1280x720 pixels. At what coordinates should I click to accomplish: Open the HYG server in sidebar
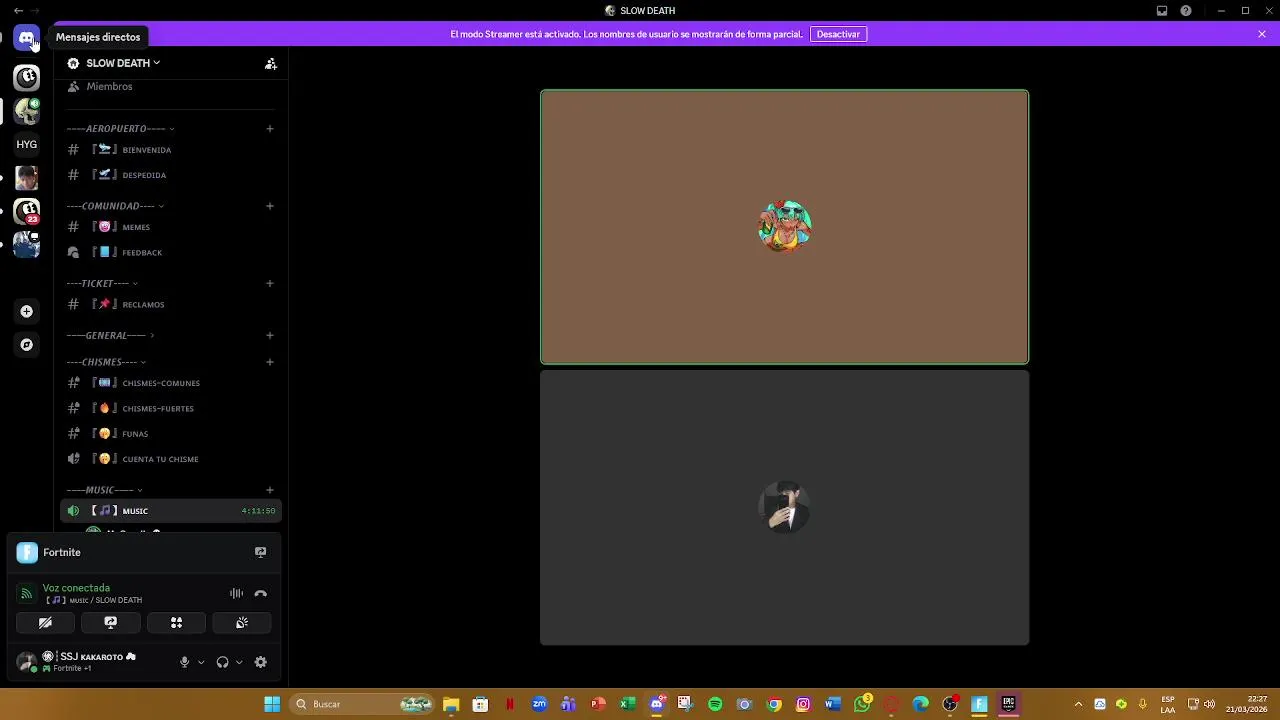tap(27, 144)
